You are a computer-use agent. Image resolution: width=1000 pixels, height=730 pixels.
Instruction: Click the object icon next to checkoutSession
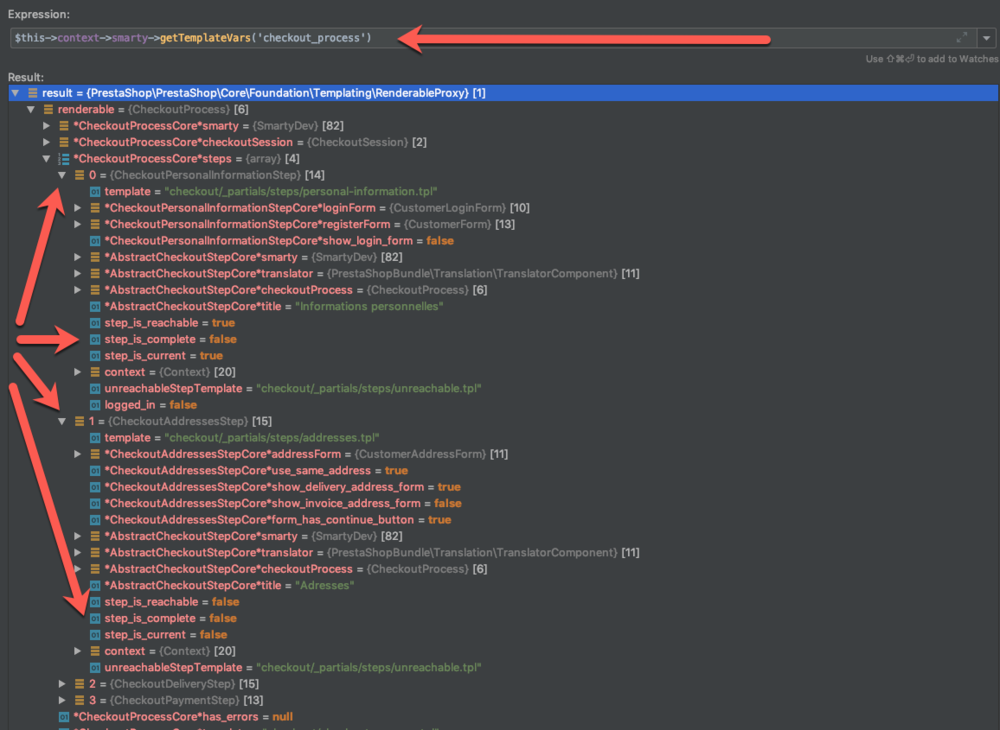point(62,142)
